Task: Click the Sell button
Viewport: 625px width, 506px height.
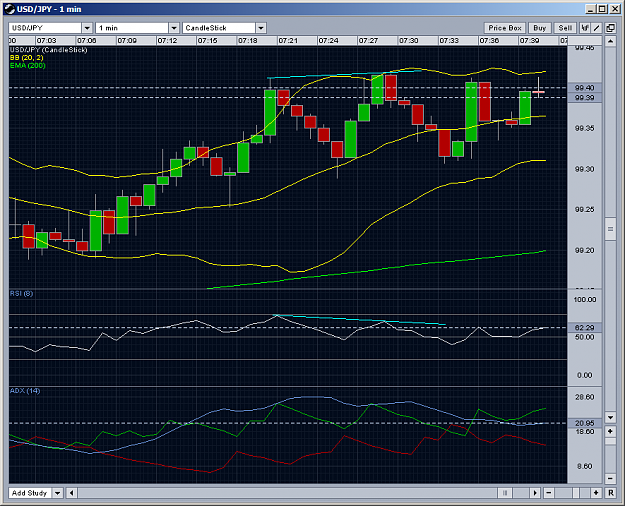Action: pos(565,28)
